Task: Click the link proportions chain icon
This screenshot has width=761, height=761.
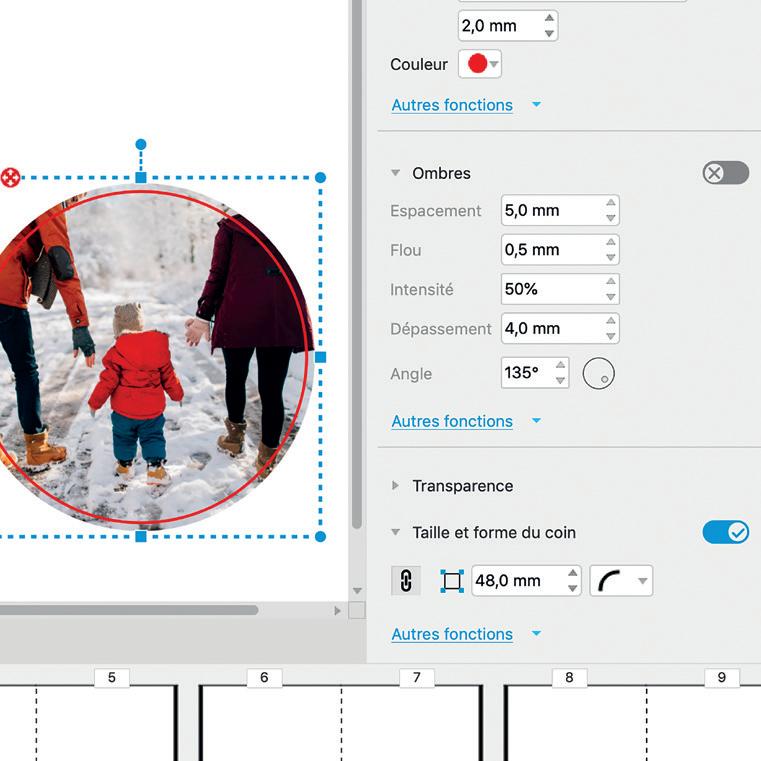Action: [406, 580]
